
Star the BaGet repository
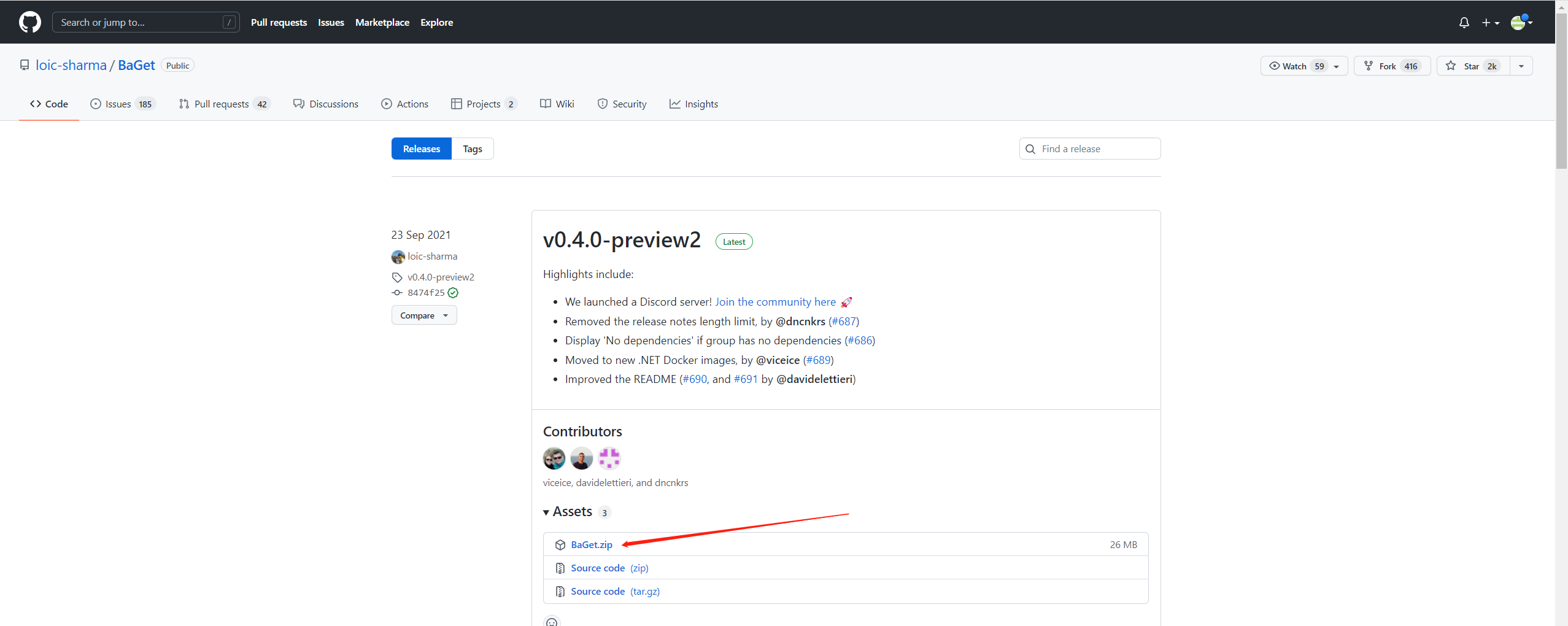pos(1473,66)
